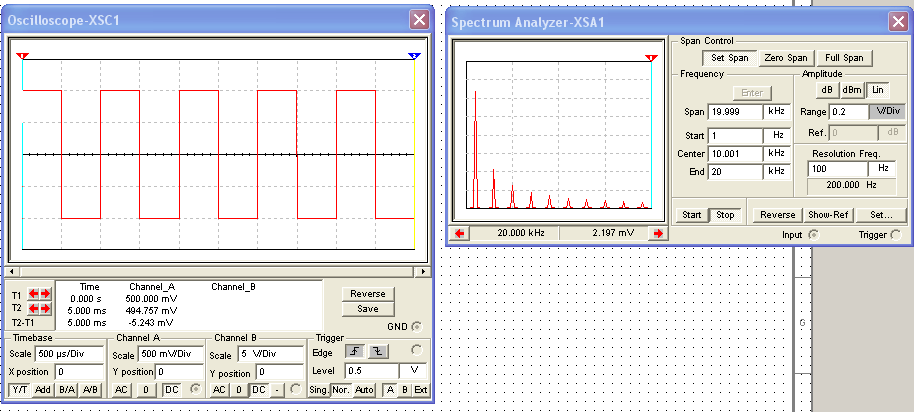Click spectrum analyzer Reverse button

pos(778,214)
